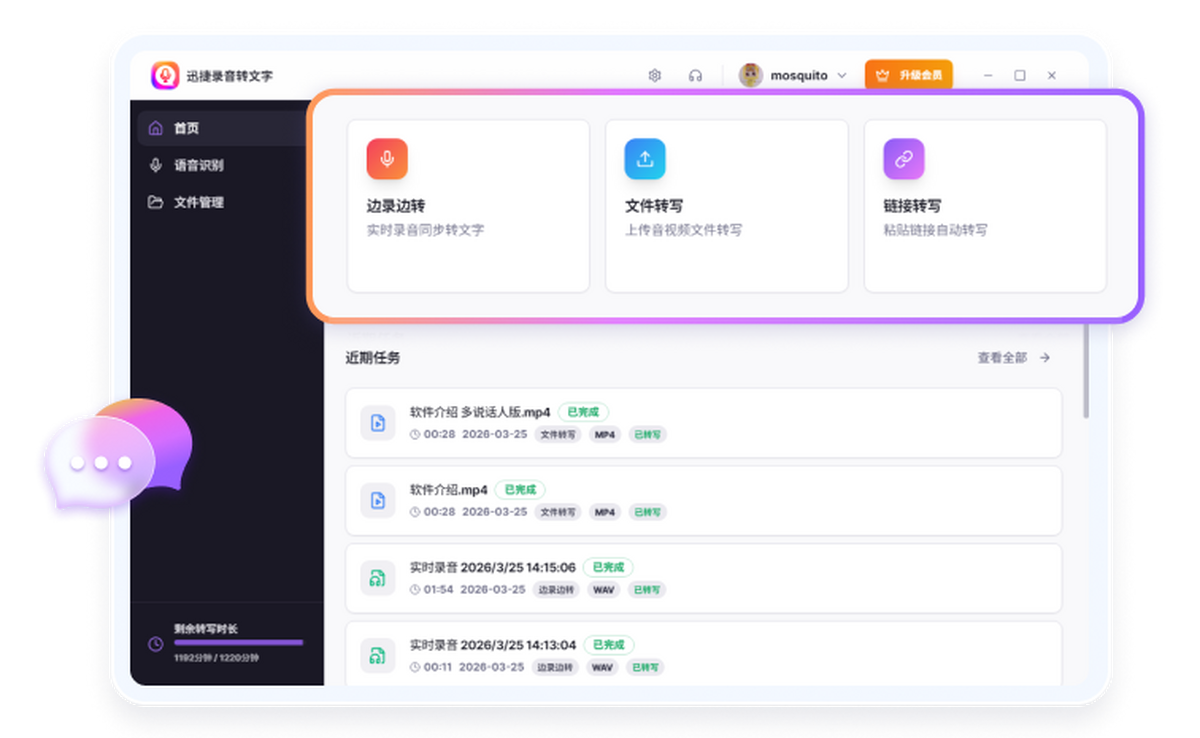Open the 文件转写 card title

(654, 206)
